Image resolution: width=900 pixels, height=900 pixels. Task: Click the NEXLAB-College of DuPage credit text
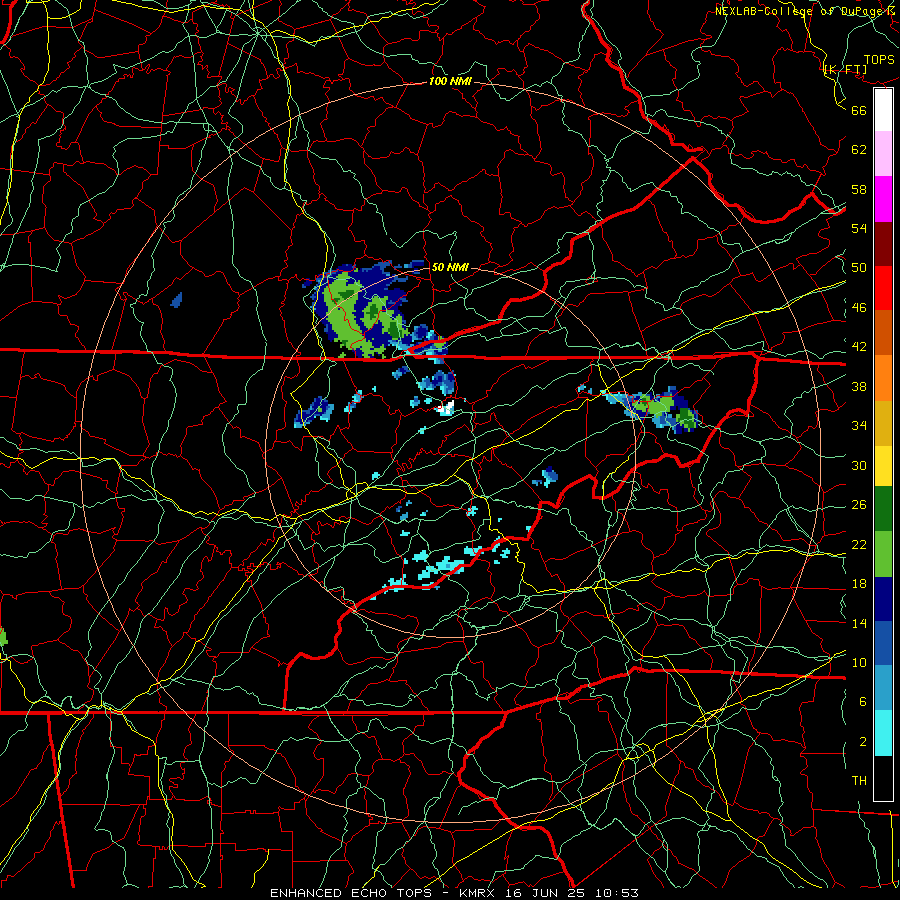(806, 11)
